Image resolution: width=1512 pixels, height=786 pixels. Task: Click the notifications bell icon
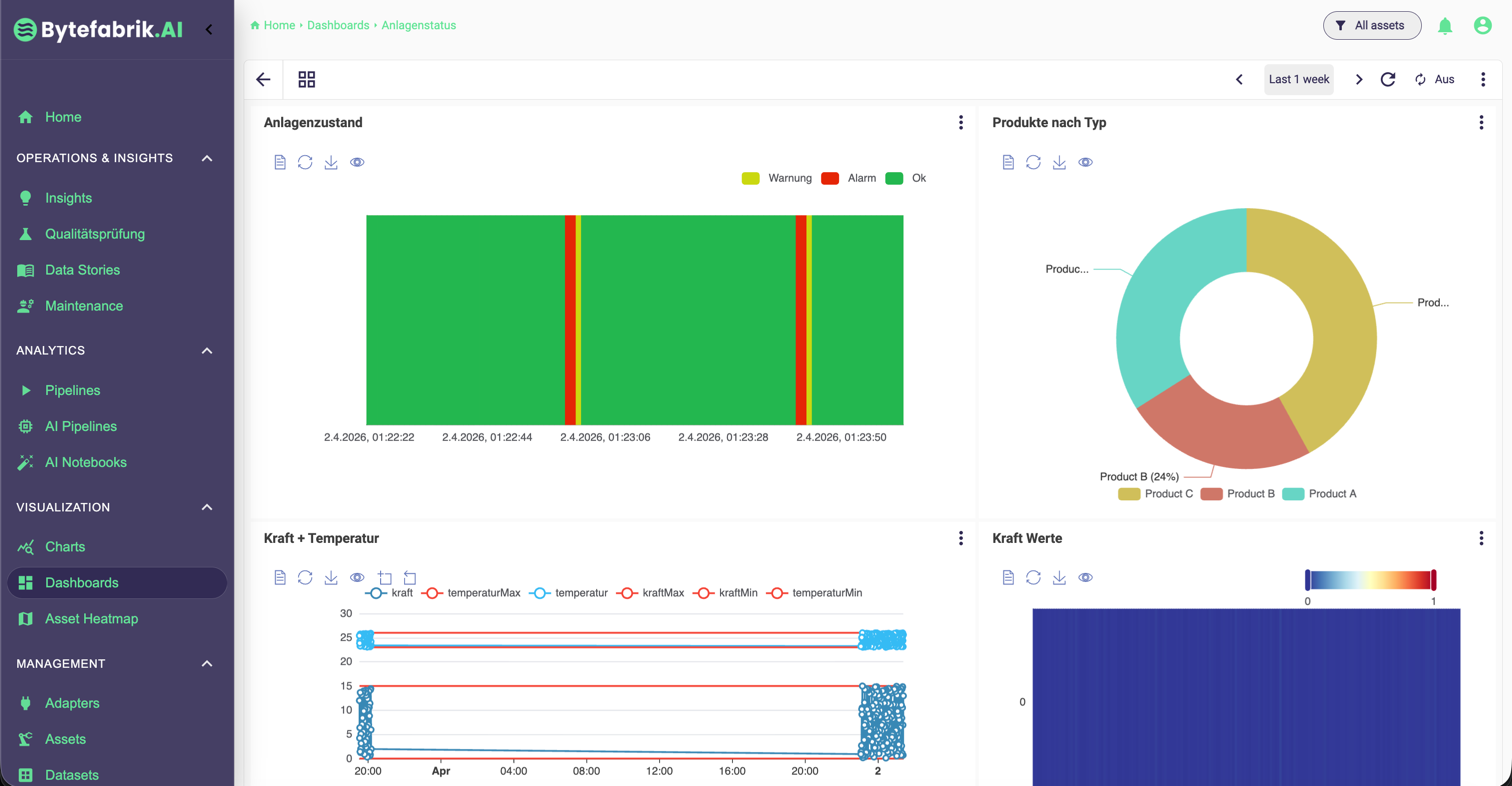click(x=1444, y=25)
